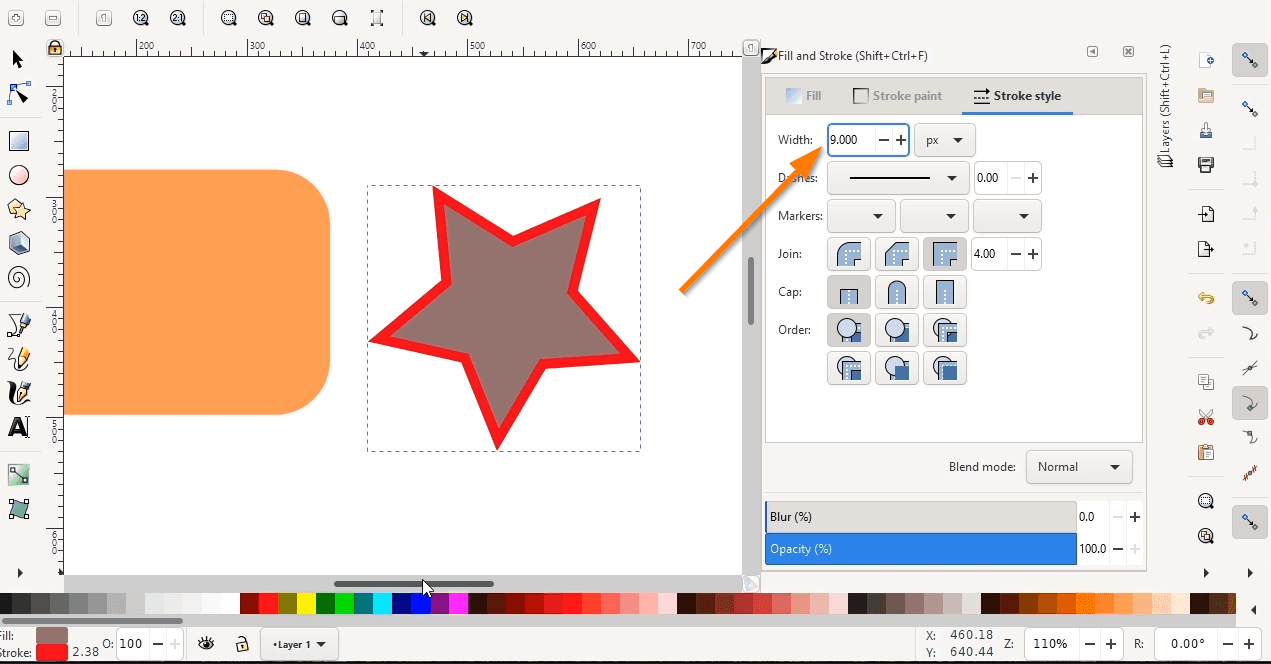
Task: Toggle layer visibility eye in status bar
Action: [207, 644]
